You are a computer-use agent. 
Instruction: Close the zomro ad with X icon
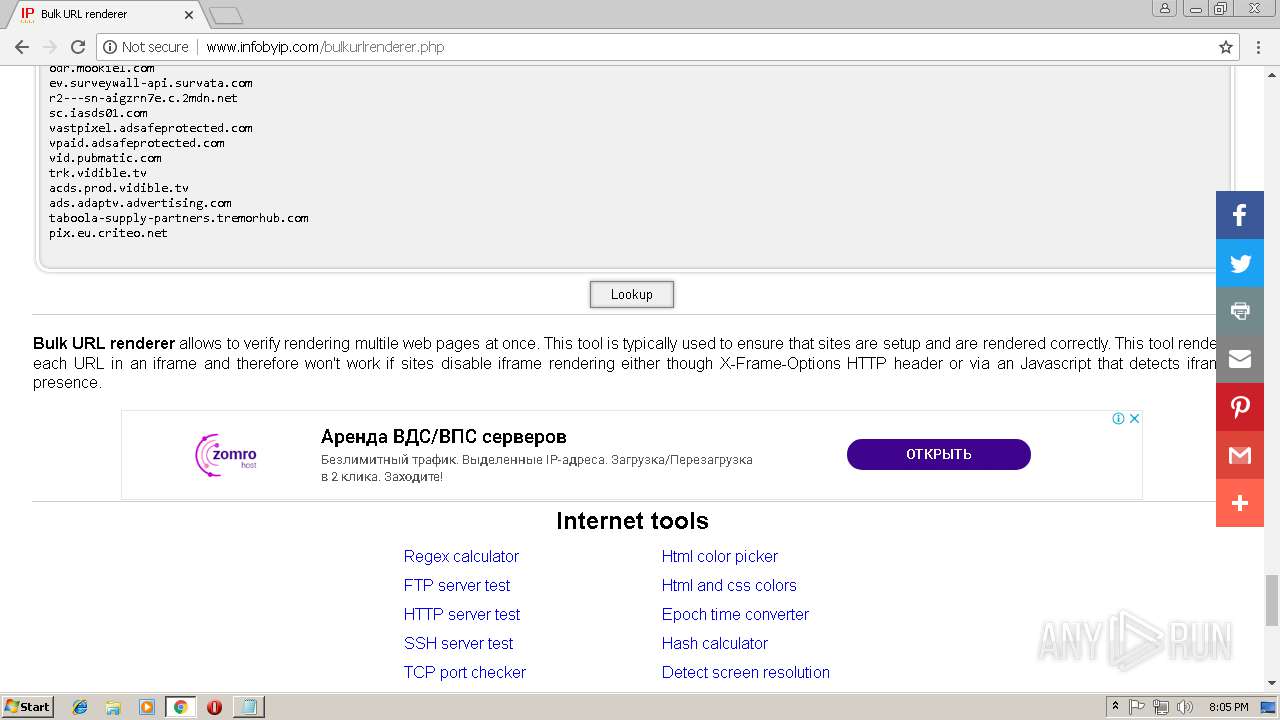point(1135,419)
